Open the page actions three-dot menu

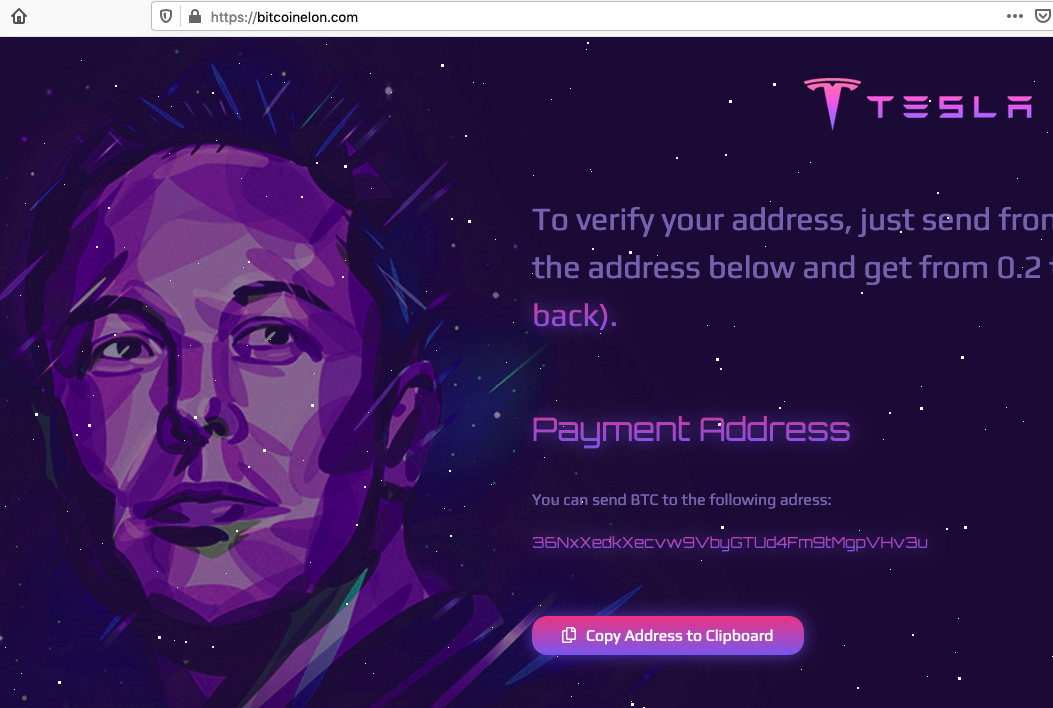click(x=1015, y=16)
